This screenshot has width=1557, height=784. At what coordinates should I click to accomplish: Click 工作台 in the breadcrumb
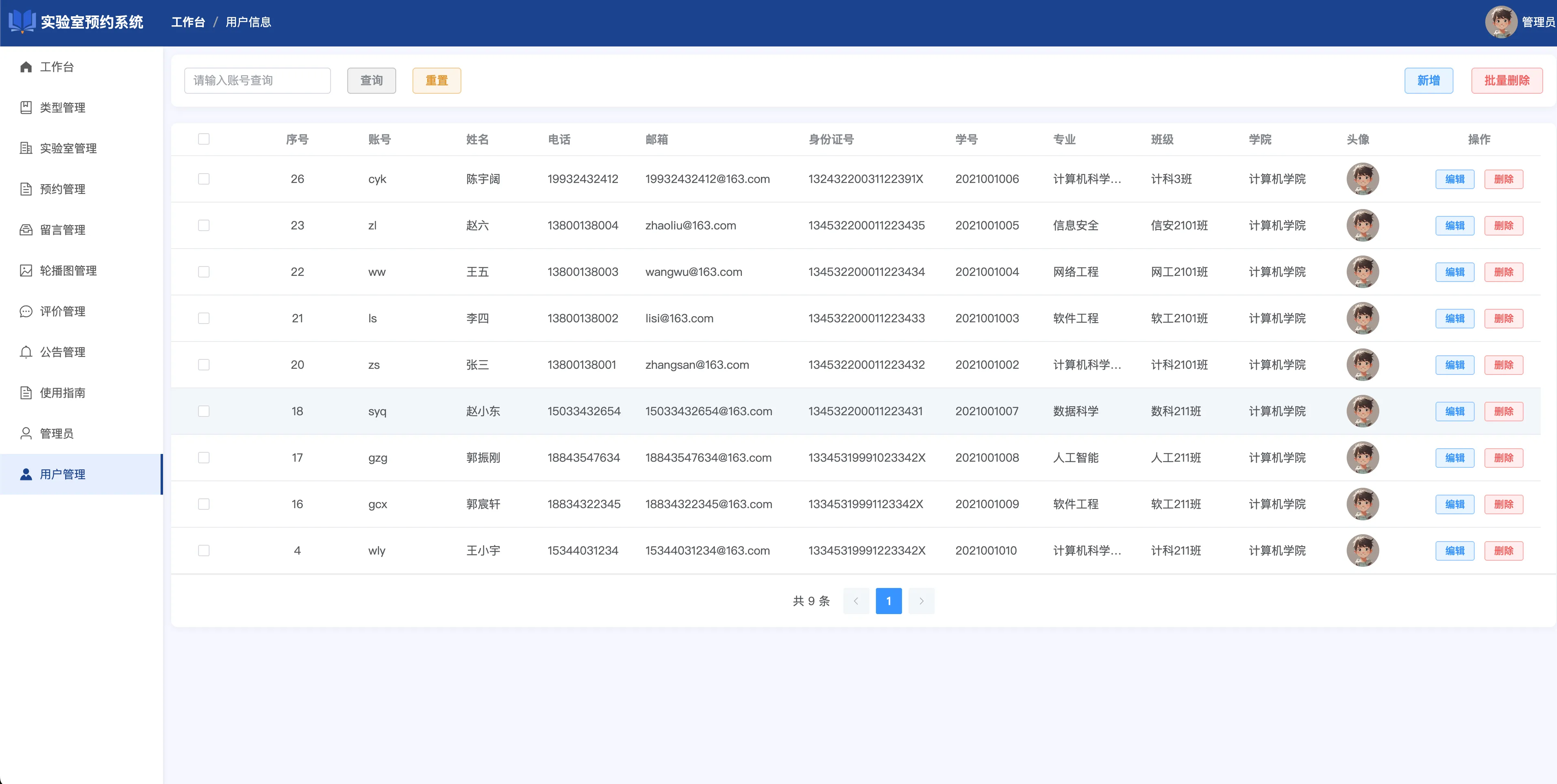[188, 22]
